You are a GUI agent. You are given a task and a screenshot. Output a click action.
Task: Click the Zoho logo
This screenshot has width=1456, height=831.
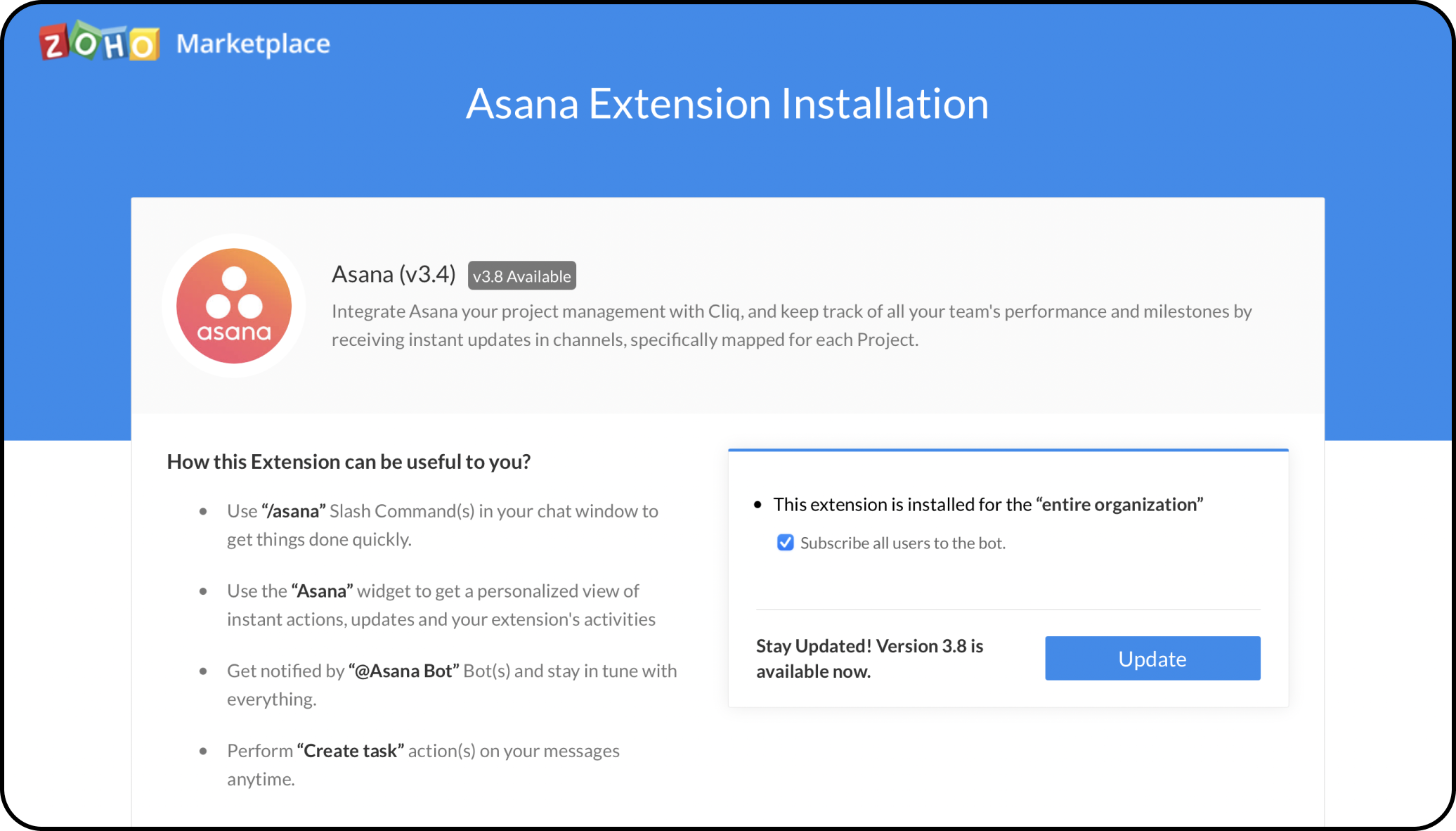click(x=99, y=43)
